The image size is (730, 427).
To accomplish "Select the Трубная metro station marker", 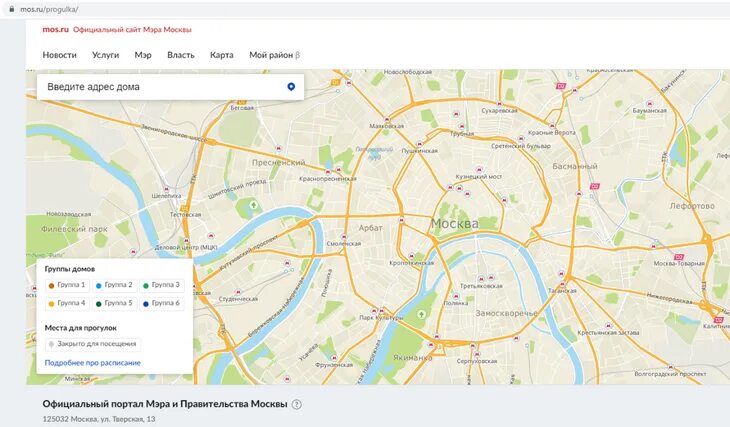I will 462,126.
